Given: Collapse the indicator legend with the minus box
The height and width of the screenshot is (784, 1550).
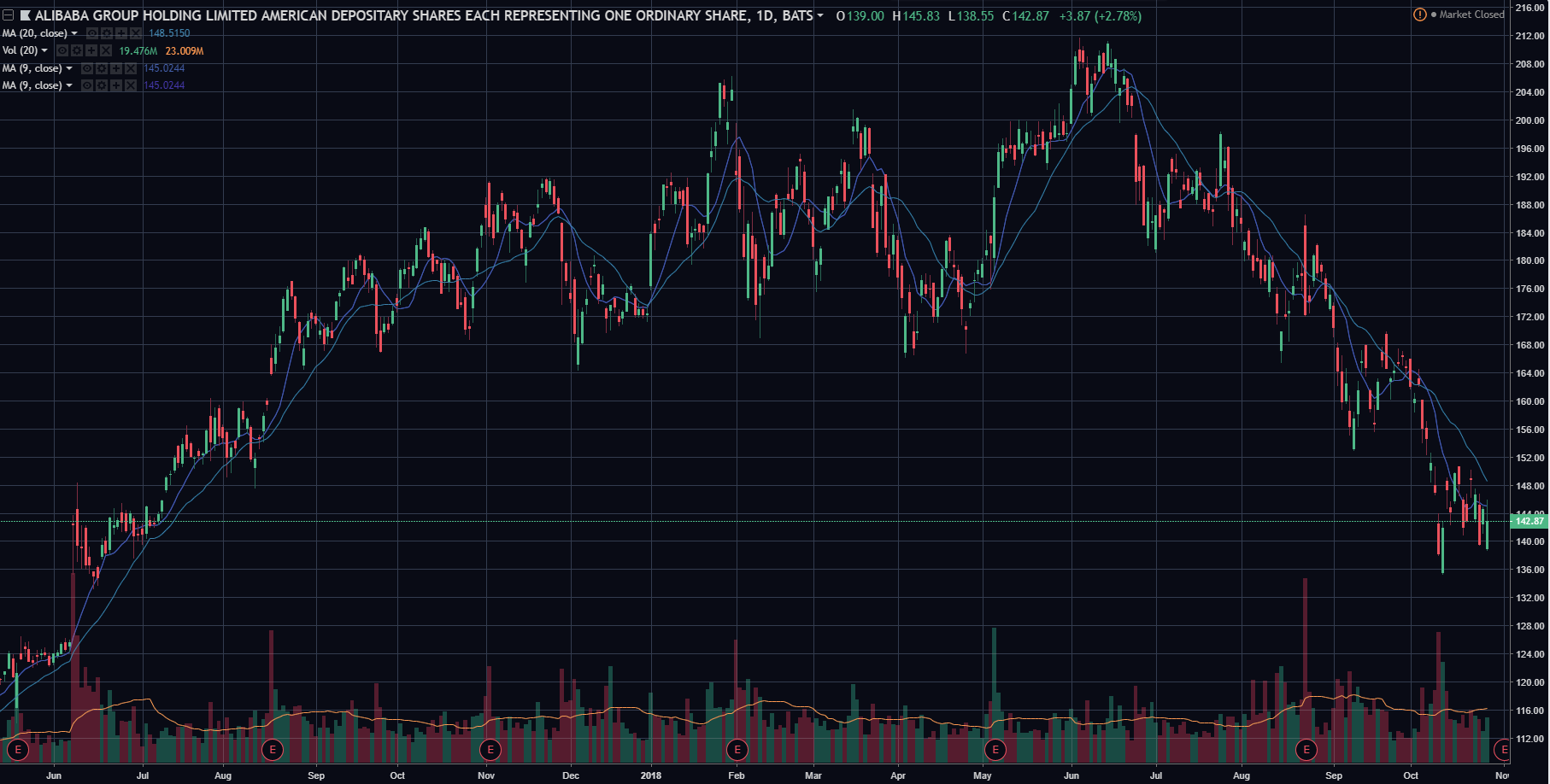Looking at the screenshot, I should pyautogui.click(x=8, y=15).
